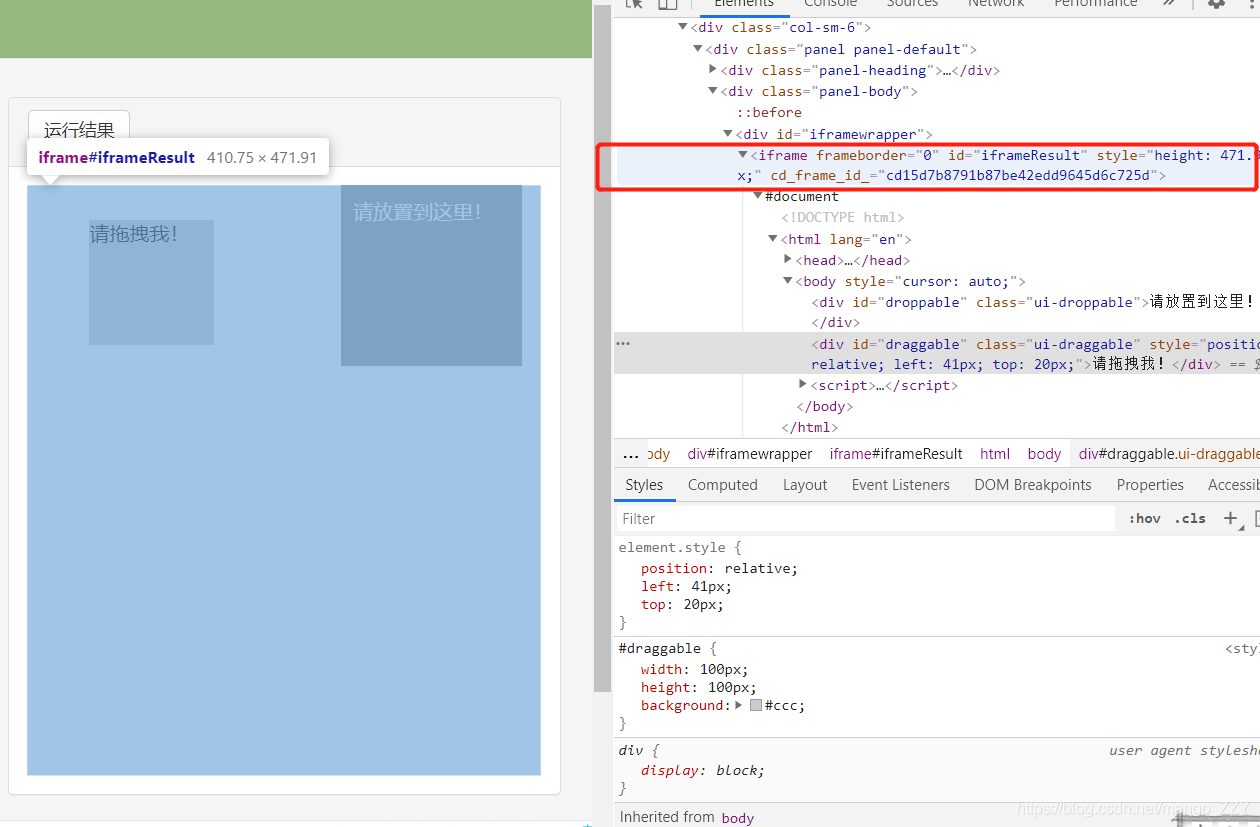
Task: Switch to the Computed pane tab
Action: click(x=723, y=485)
